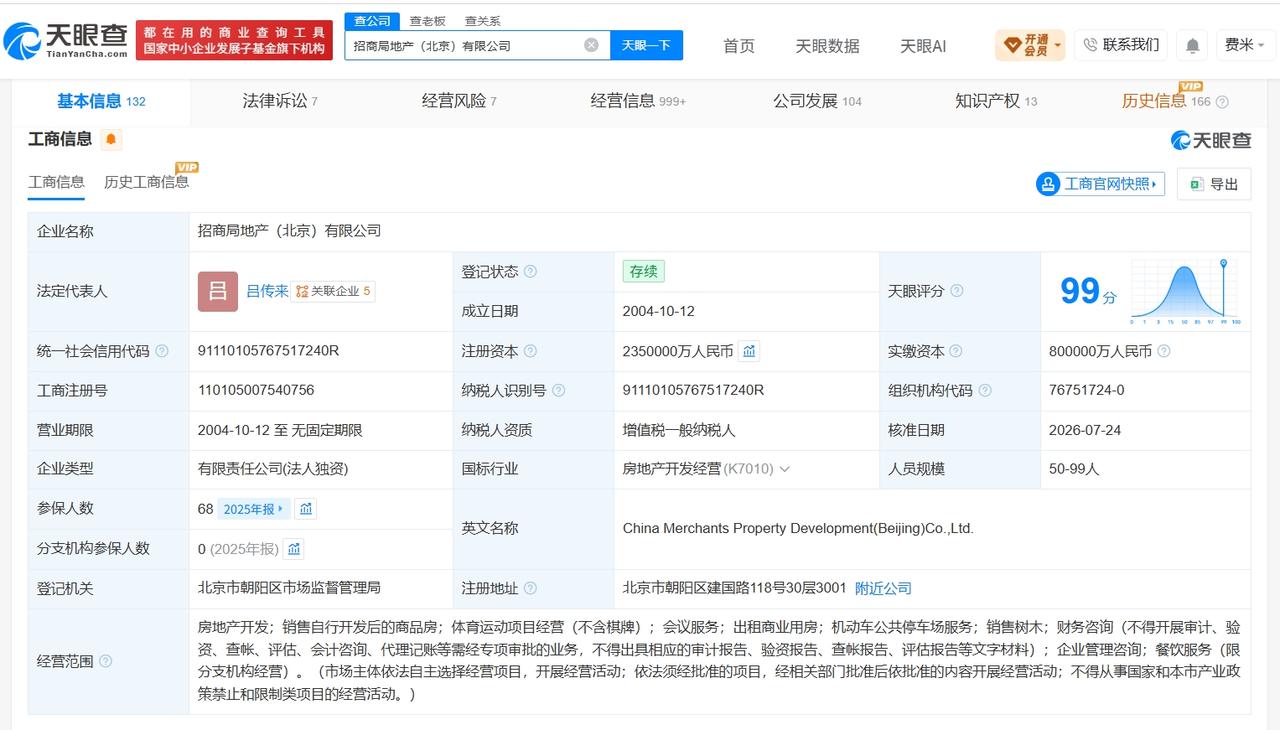
Task: Click the 成立日期 value 2004-10-12
Action: click(658, 311)
